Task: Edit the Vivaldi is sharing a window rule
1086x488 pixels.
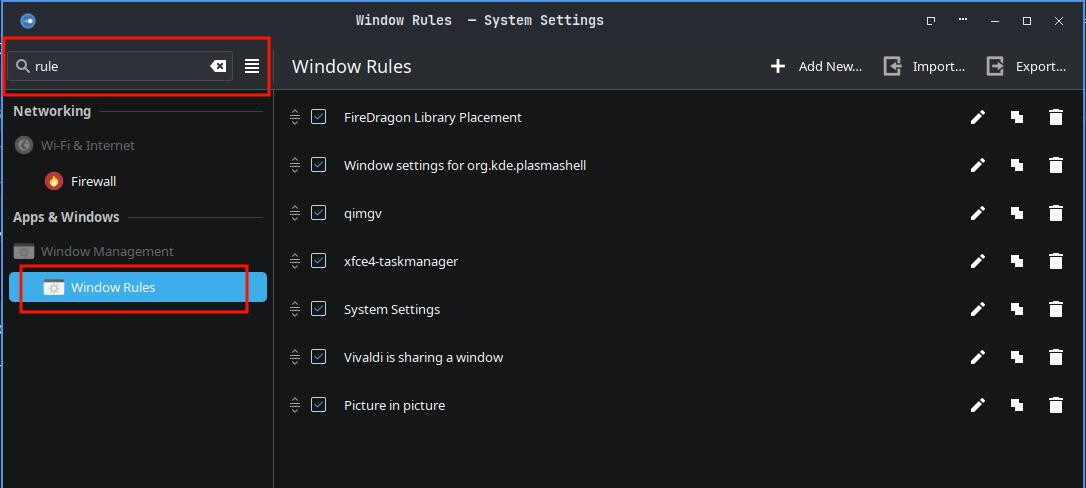Action: pos(978,357)
